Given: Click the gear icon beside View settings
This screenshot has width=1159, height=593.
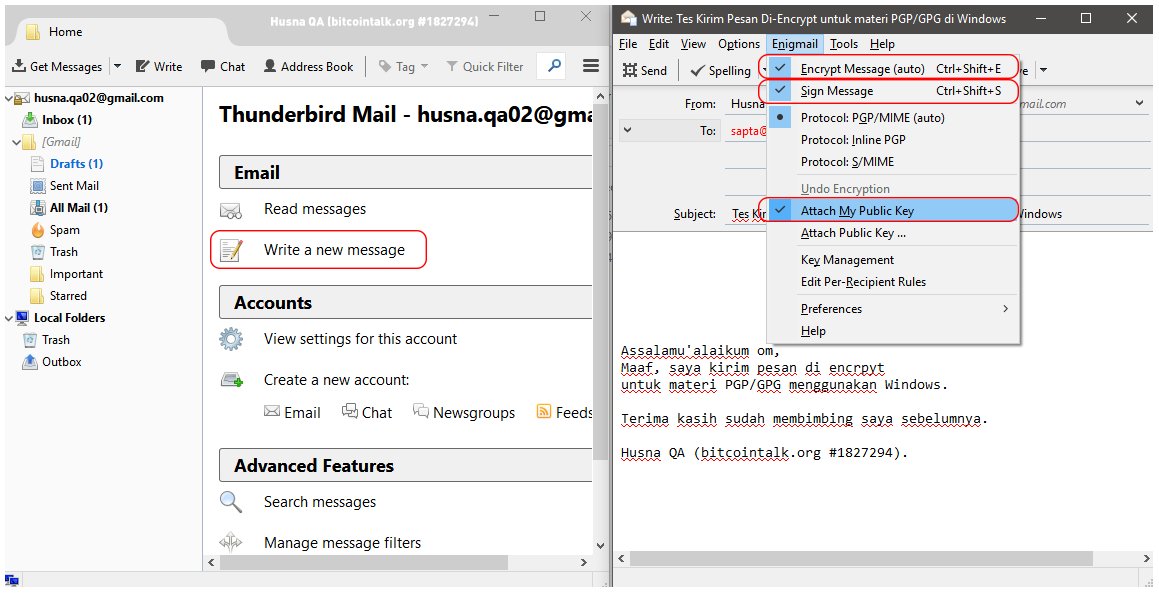Looking at the screenshot, I should pyautogui.click(x=231, y=339).
